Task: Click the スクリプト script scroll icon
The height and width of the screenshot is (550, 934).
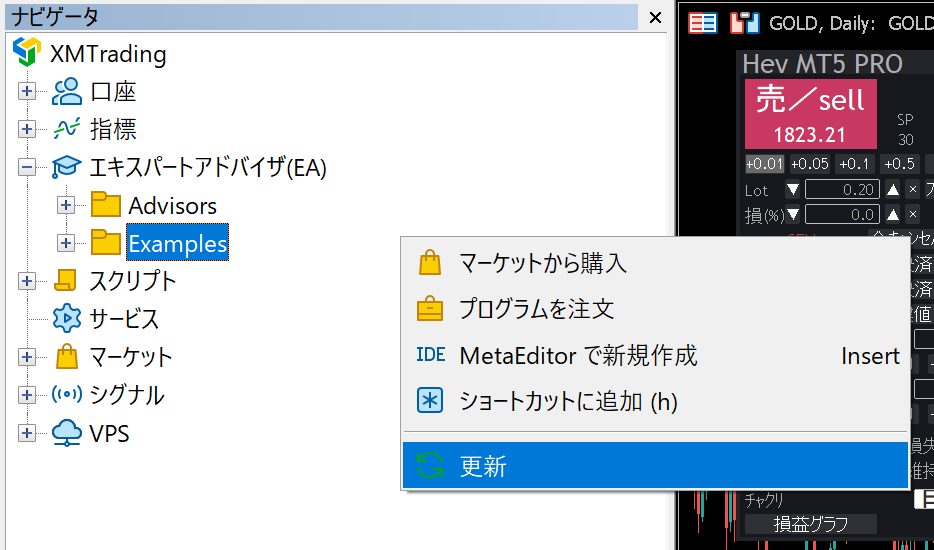Action: [x=66, y=281]
